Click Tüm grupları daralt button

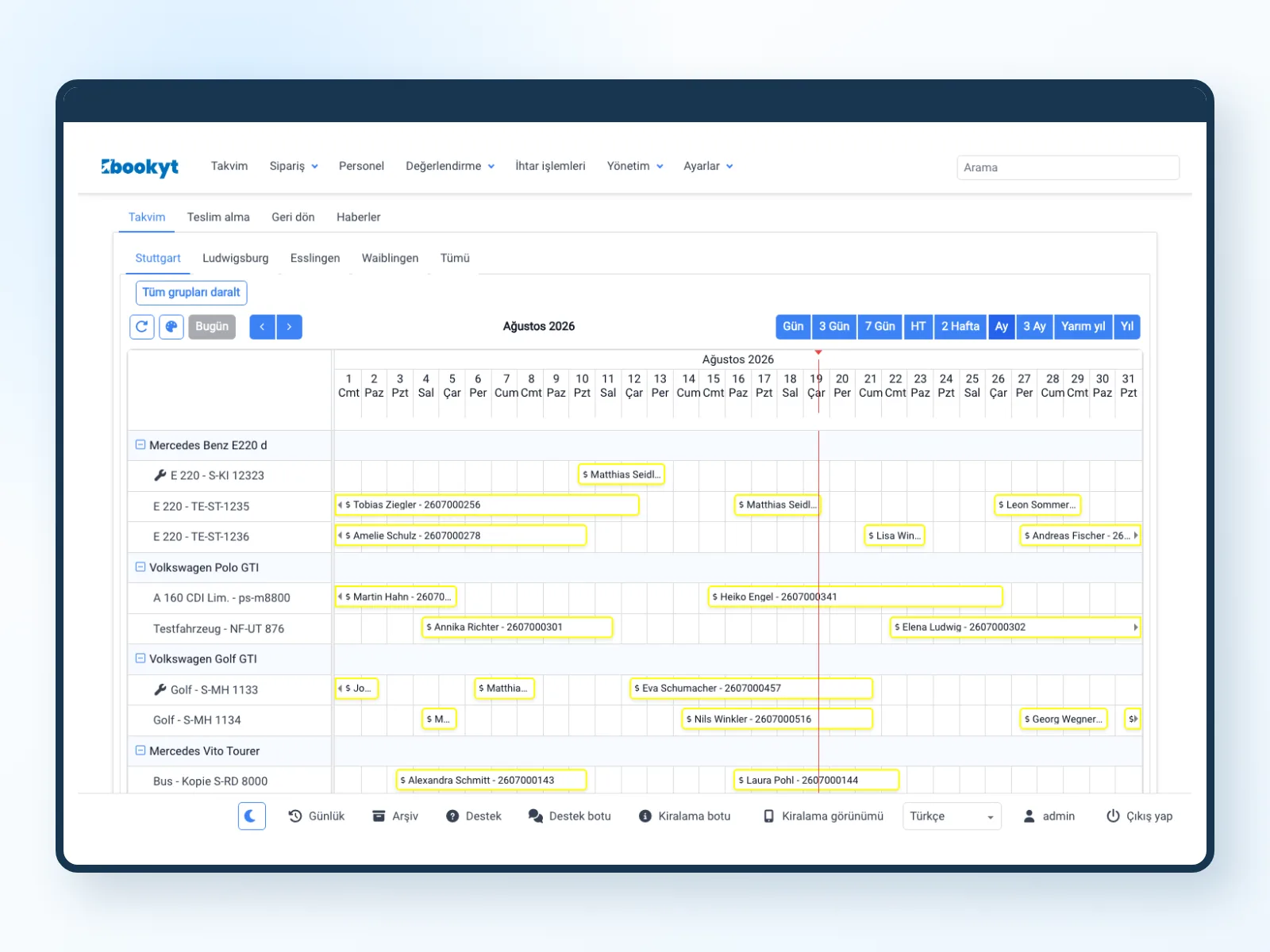(x=191, y=293)
